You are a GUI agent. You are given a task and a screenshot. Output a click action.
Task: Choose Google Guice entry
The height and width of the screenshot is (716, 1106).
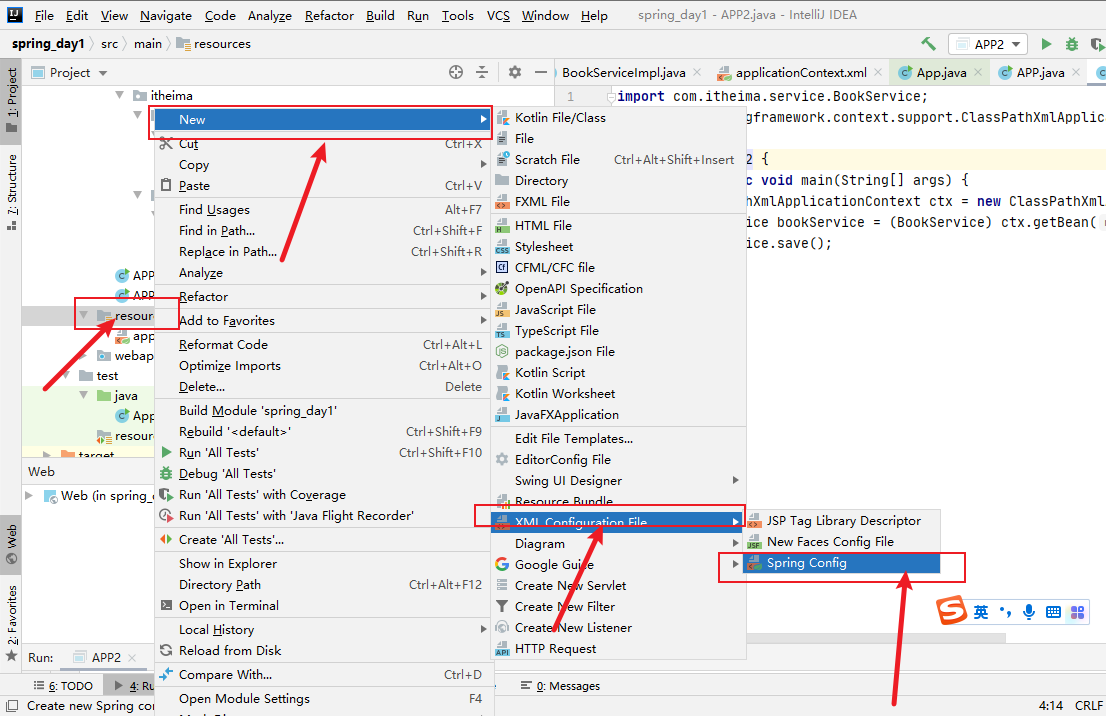(619, 565)
